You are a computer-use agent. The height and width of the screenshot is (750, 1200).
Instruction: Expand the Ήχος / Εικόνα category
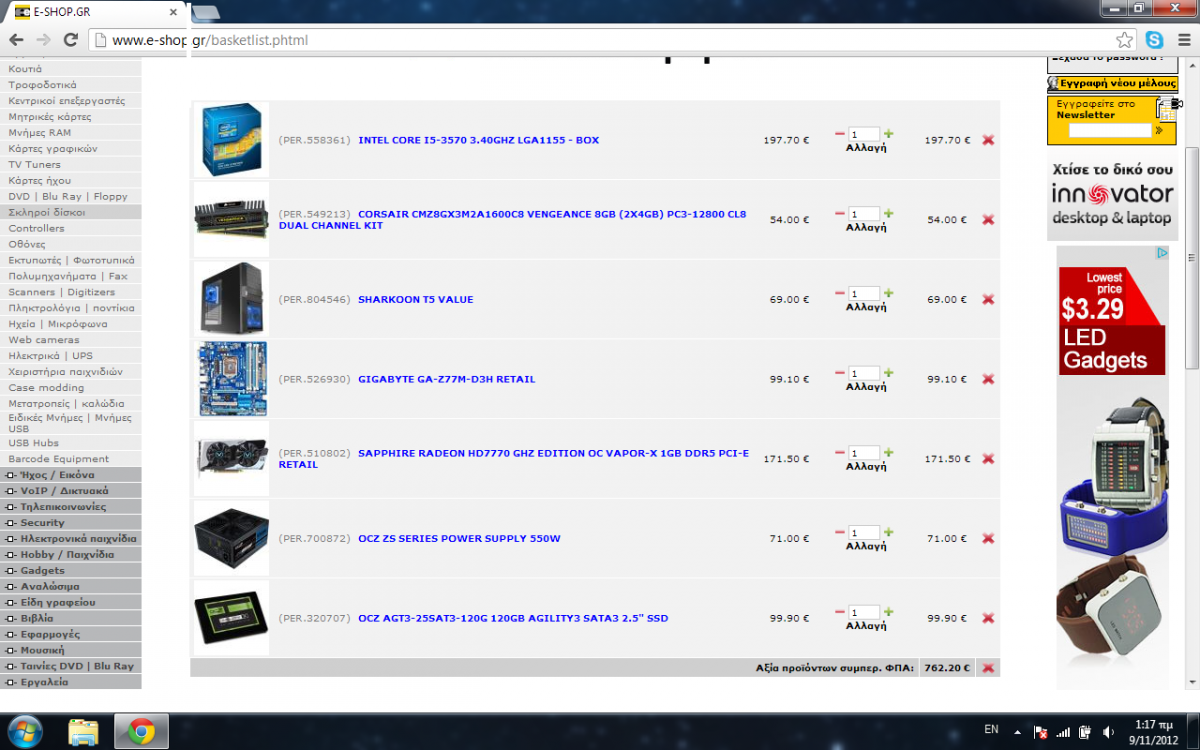(x=71, y=475)
